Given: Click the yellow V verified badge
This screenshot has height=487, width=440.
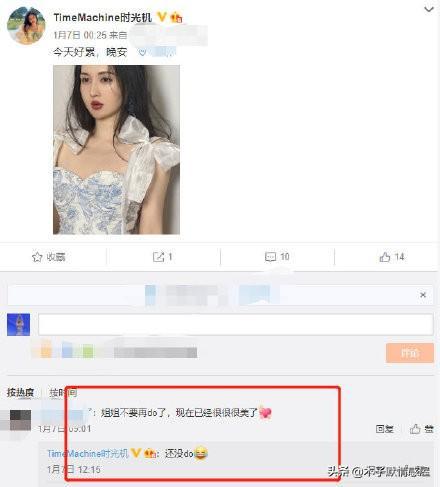Looking at the screenshot, I should pos(162,17).
